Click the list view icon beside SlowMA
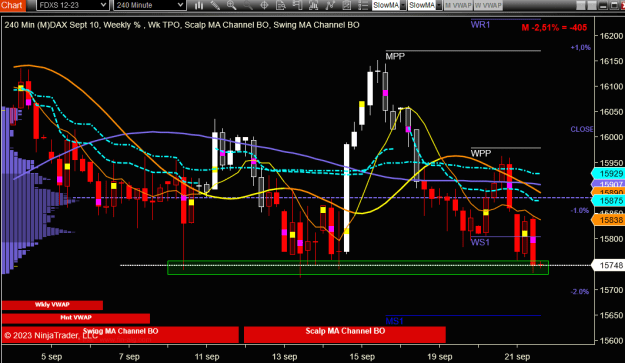 click(363, 5)
